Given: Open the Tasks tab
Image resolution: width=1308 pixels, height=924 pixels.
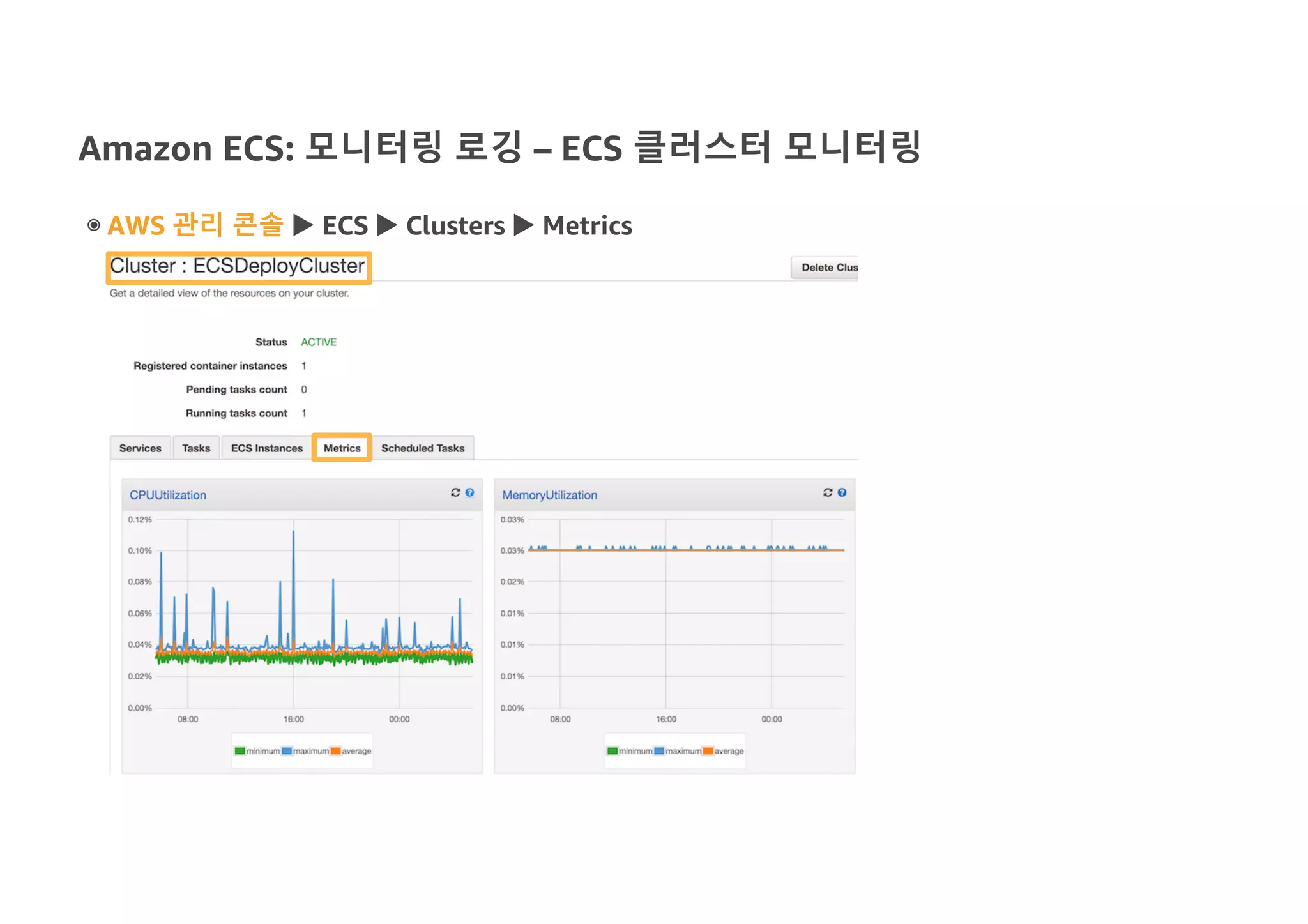Looking at the screenshot, I should pyautogui.click(x=196, y=448).
